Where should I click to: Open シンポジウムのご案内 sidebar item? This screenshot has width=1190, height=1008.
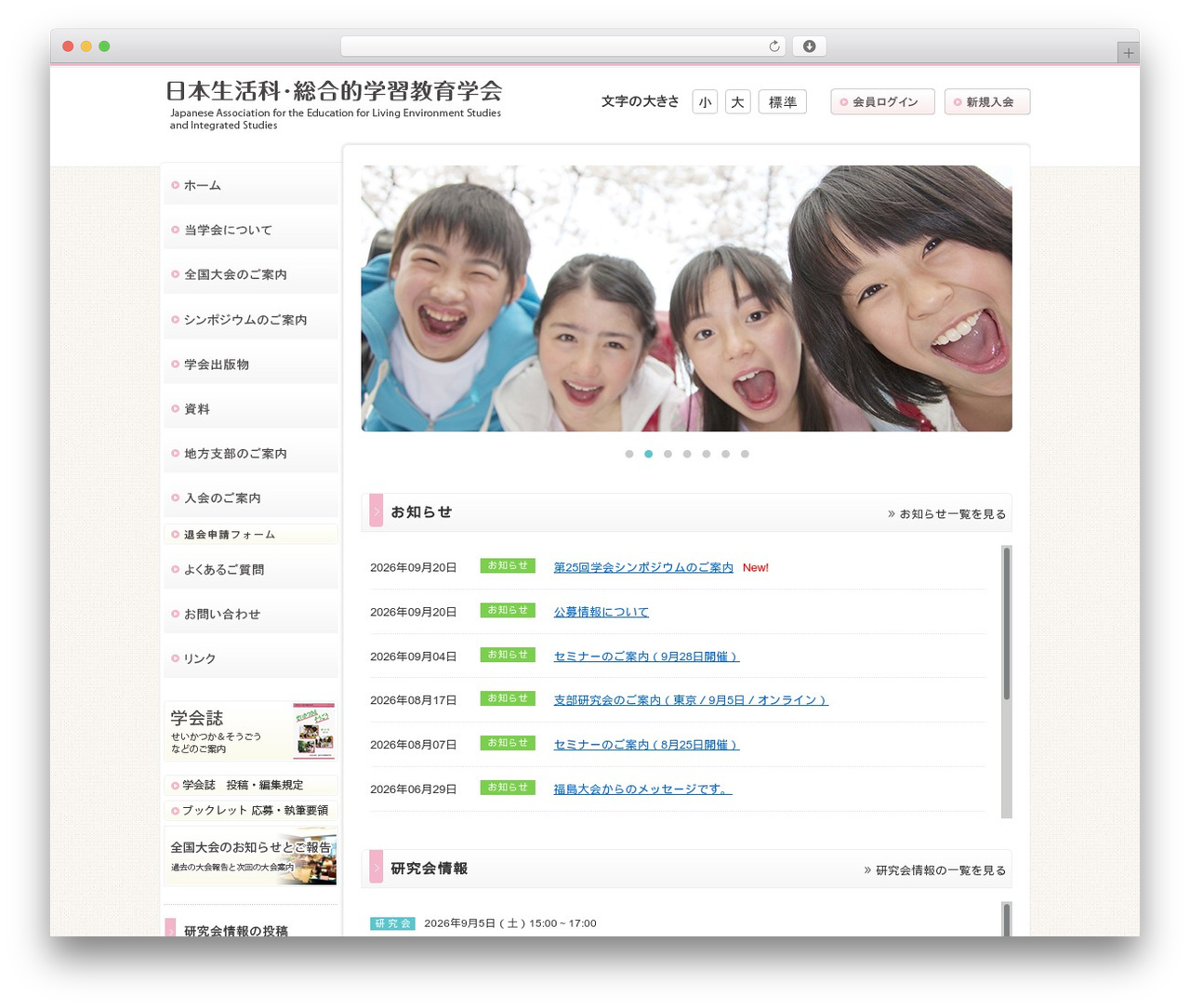251,319
